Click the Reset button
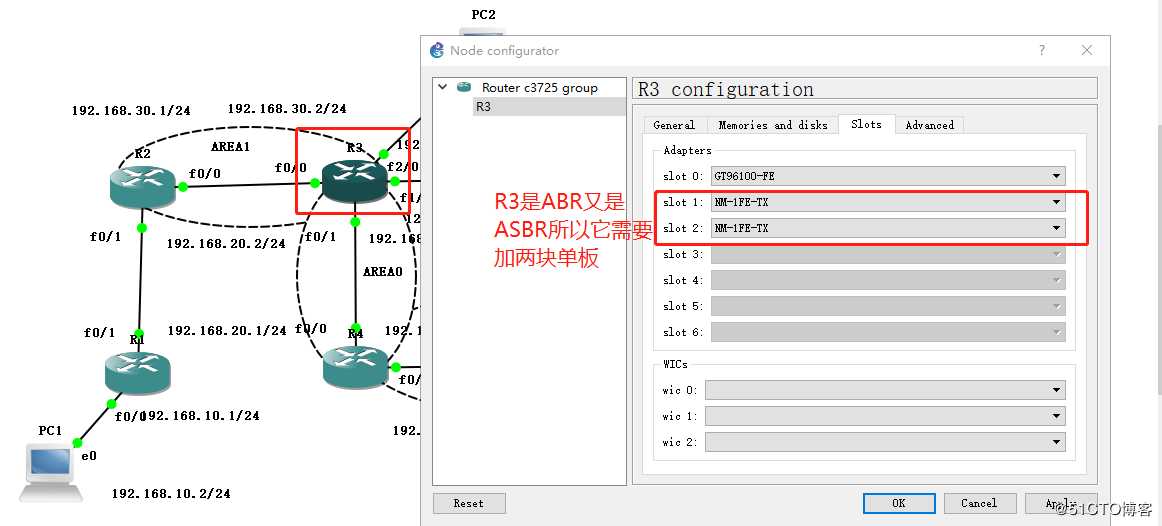1162x526 pixels. click(x=468, y=503)
